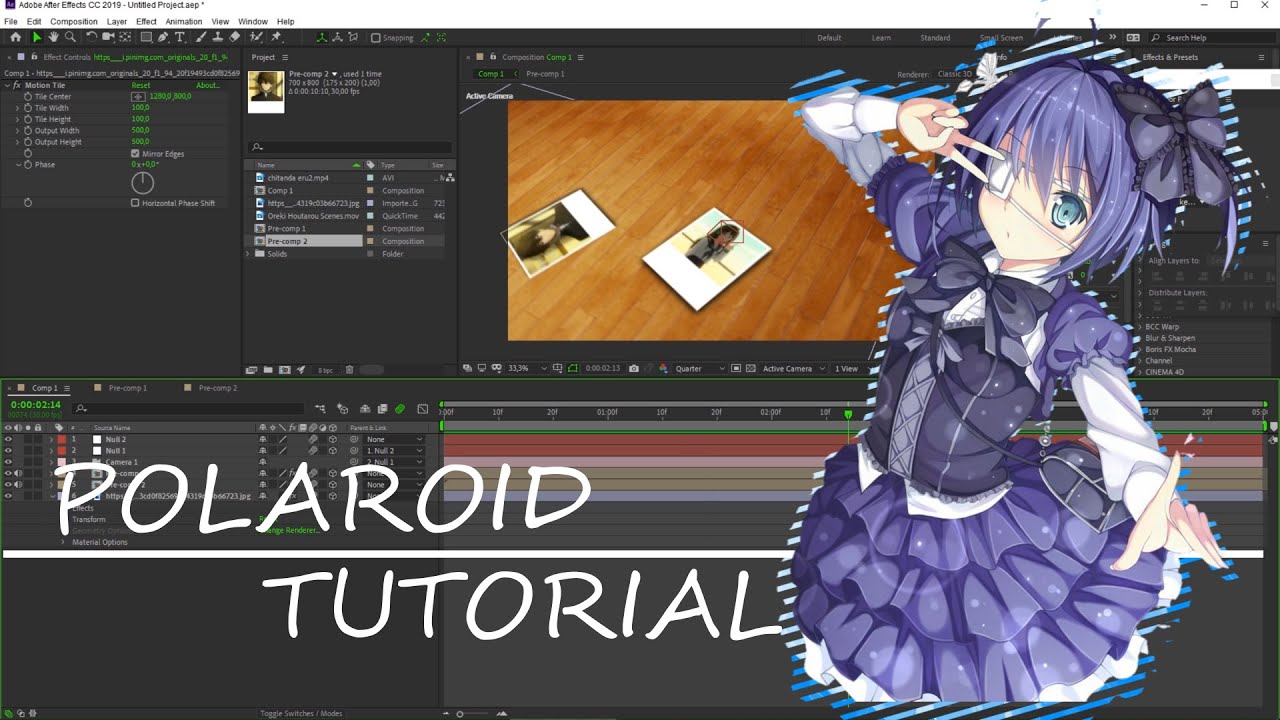The width and height of the screenshot is (1280, 720).
Task: Click the current time 0:00:02:14 display
Action: (35, 405)
